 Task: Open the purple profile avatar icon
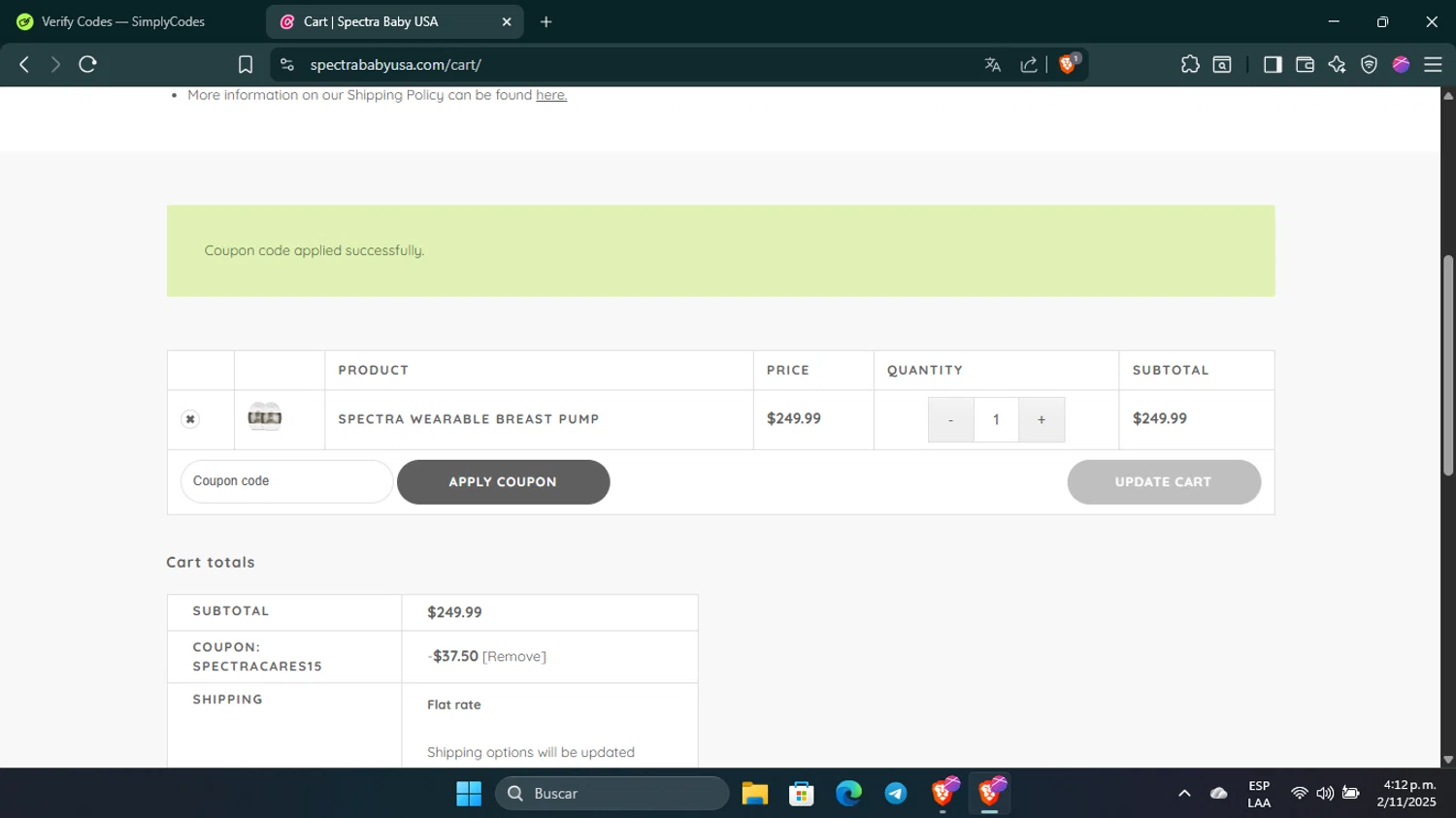(1401, 64)
